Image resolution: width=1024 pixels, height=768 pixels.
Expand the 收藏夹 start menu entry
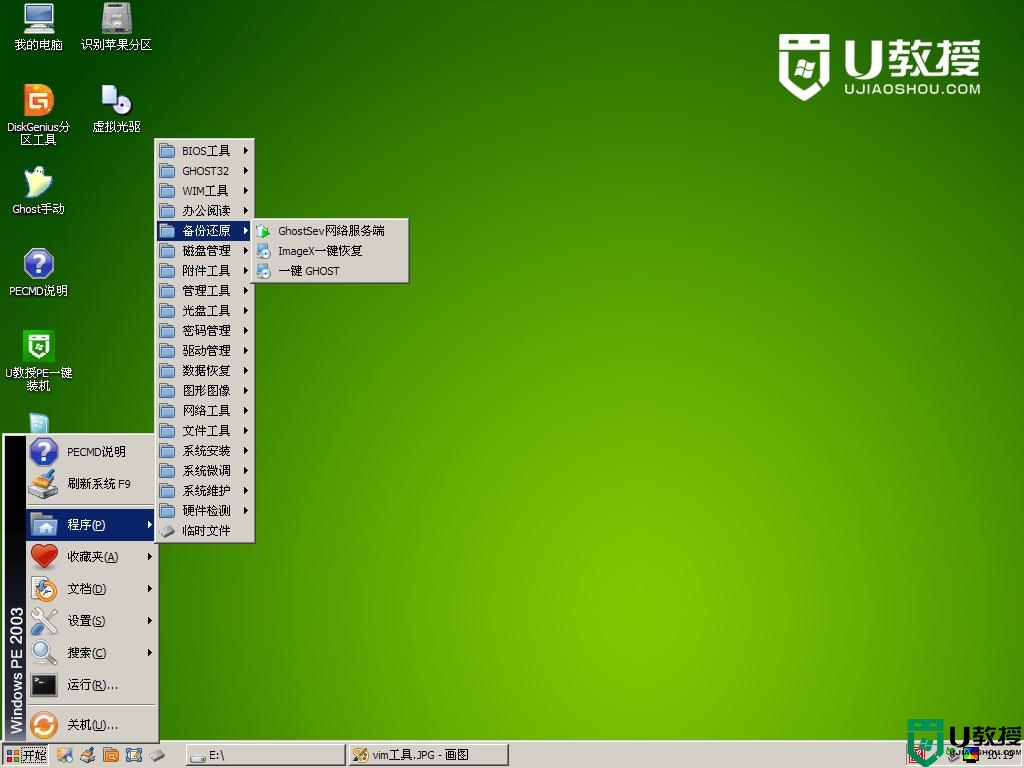pyautogui.click(x=92, y=557)
